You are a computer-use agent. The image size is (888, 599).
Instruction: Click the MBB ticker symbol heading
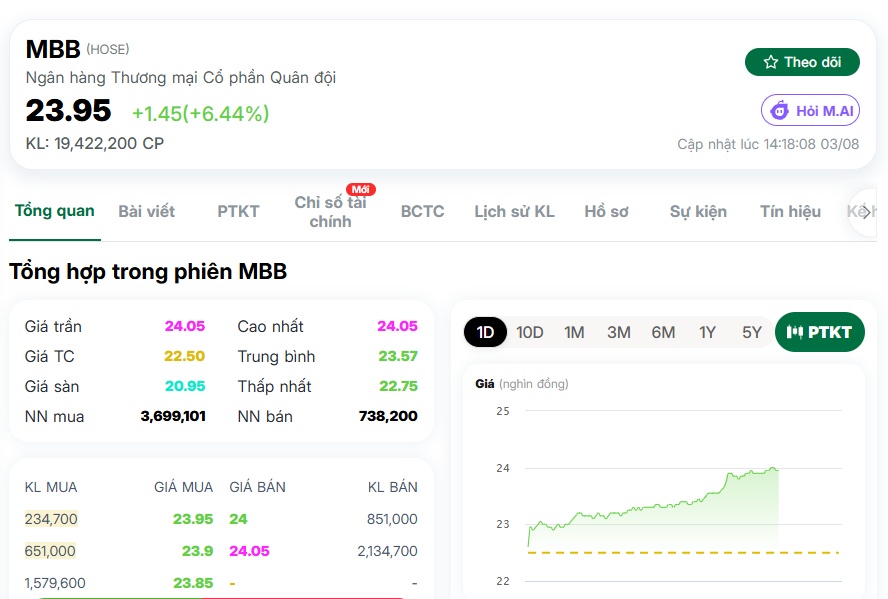tap(53, 49)
